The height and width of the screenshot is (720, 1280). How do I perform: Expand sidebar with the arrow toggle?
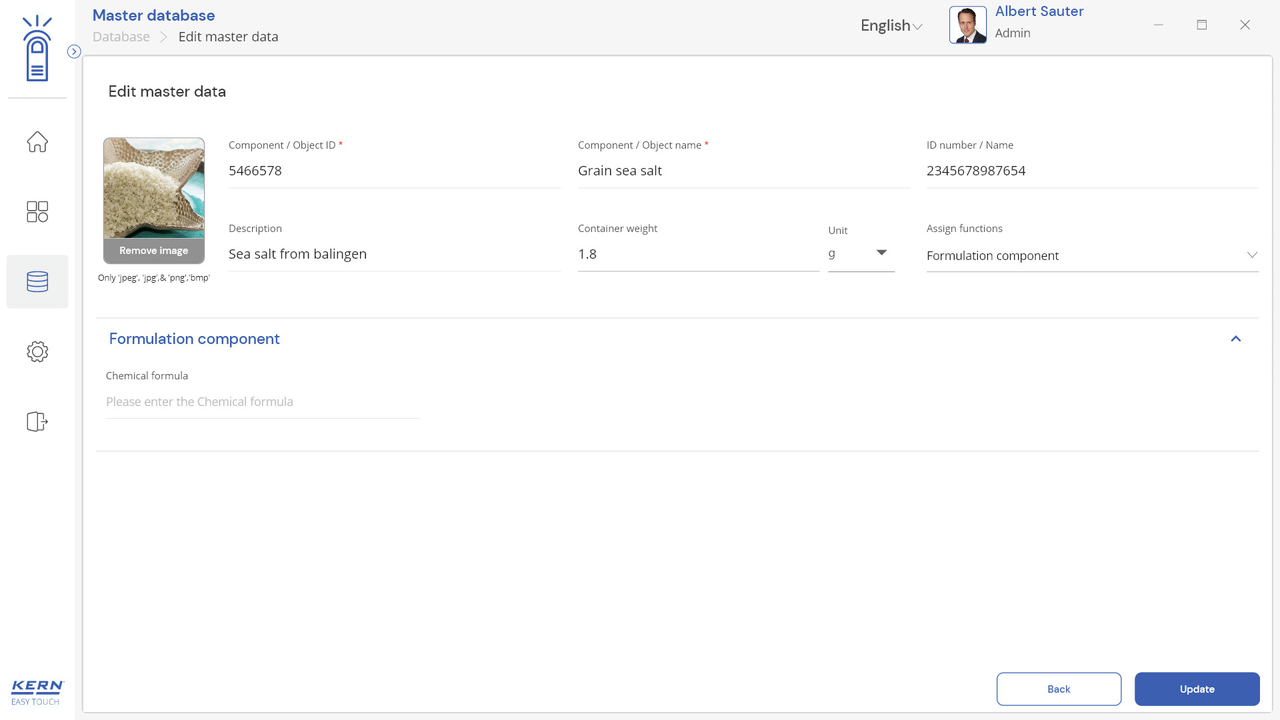click(x=74, y=51)
